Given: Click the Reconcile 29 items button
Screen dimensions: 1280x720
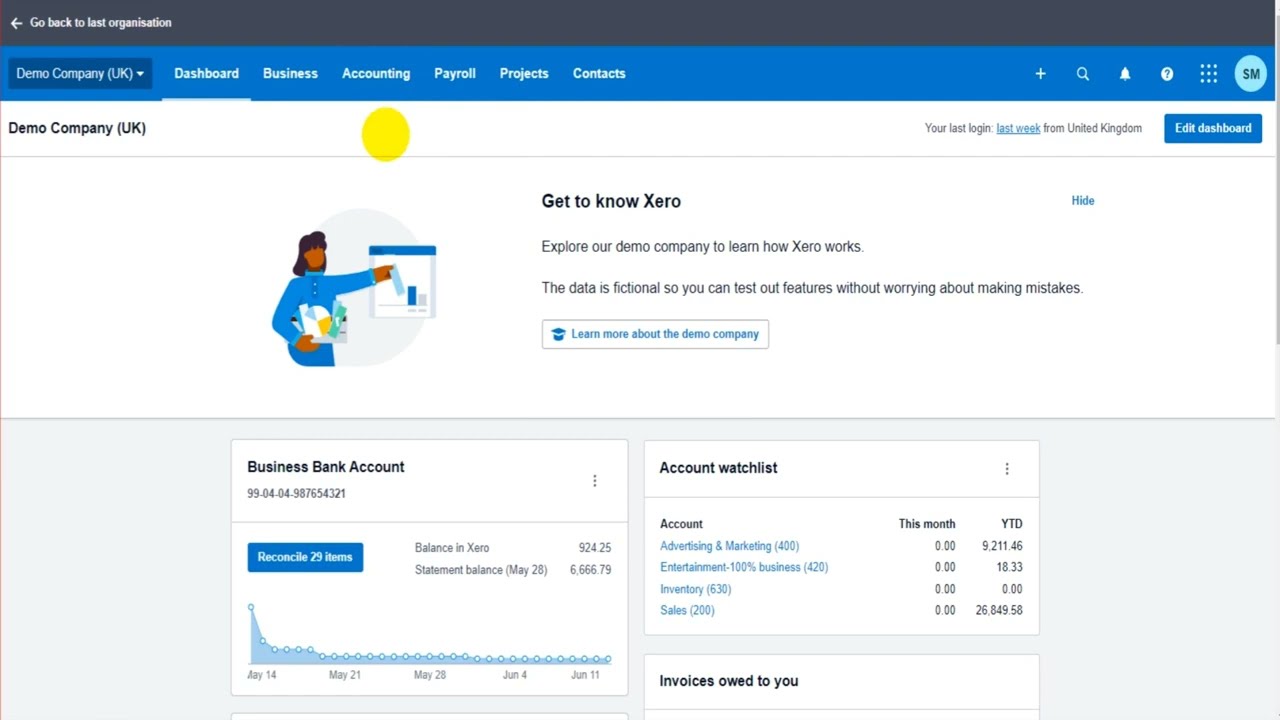Looking at the screenshot, I should 305,557.
